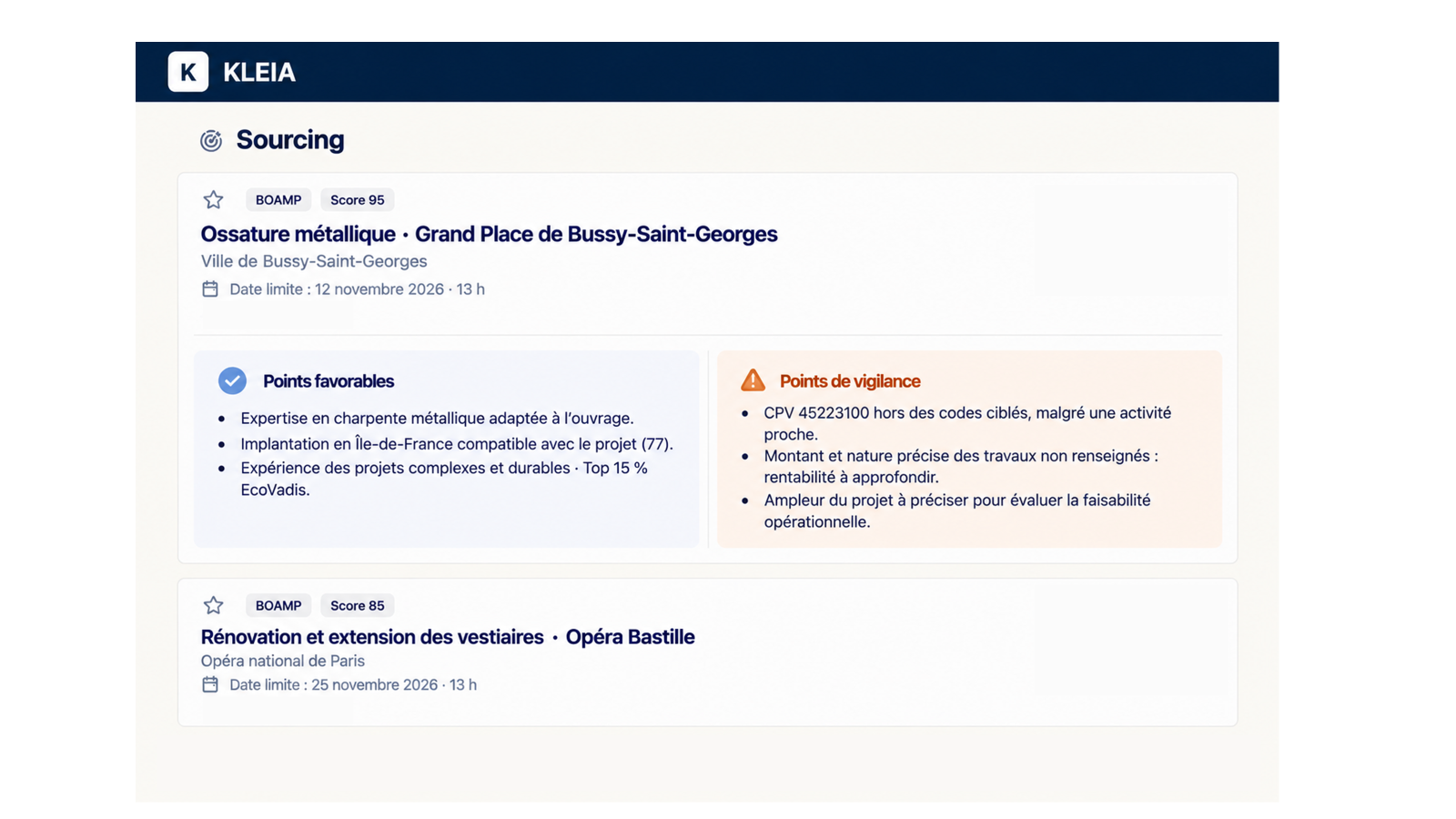Open the Rénovation et extension des vestiaires tender
The height and width of the screenshot is (819, 1456).
click(448, 637)
